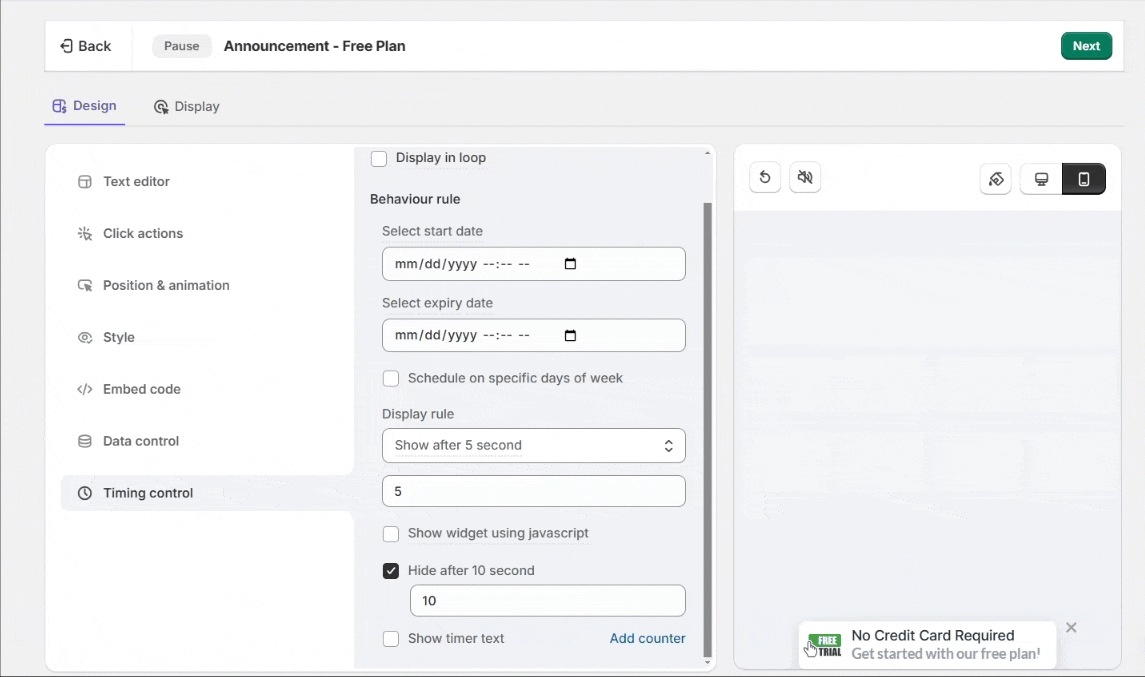This screenshot has width=1145, height=677.
Task: Open calendar picker for expiry date
Action: (570, 335)
